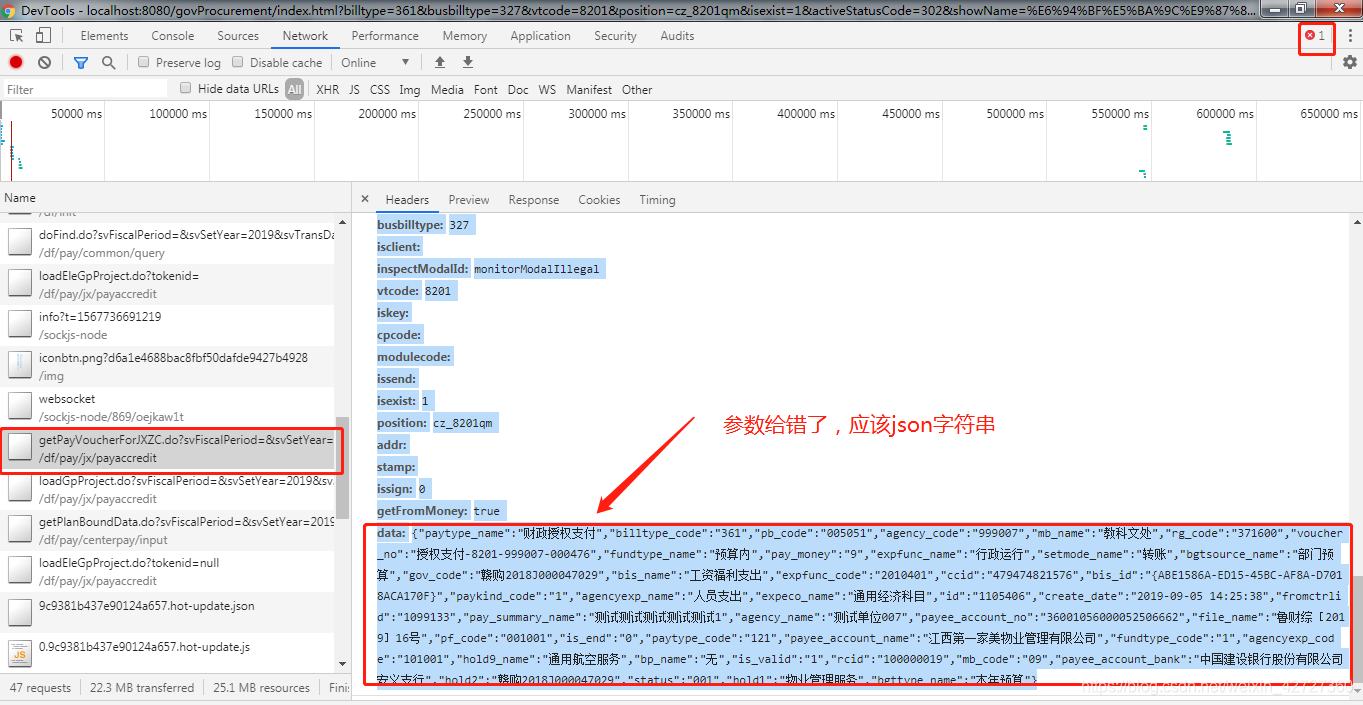Image resolution: width=1363 pixels, height=705 pixels.
Task: Focus the Filter text field
Action: 85,89
